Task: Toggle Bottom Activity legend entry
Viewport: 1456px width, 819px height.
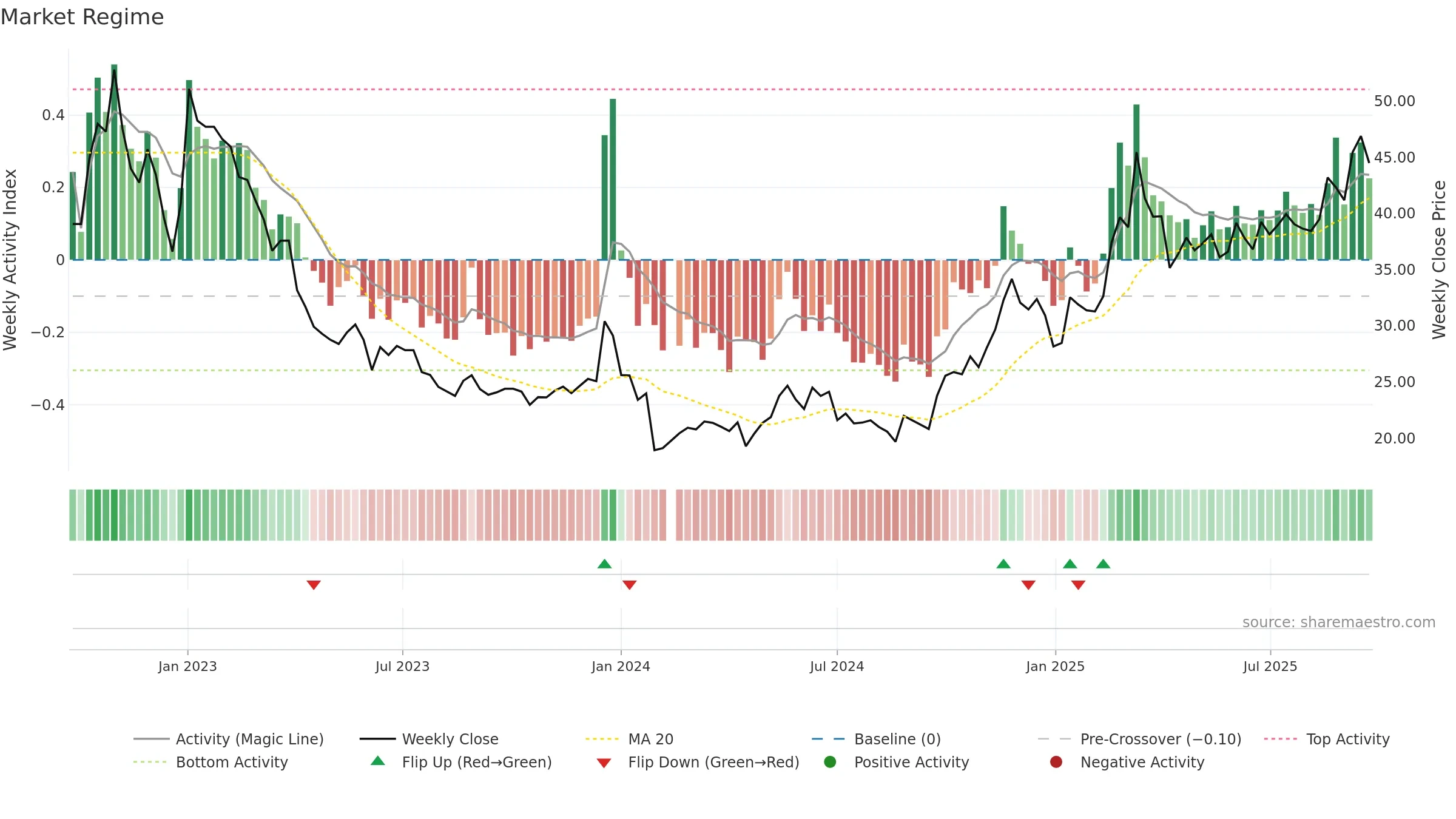Action: pos(211,762)
